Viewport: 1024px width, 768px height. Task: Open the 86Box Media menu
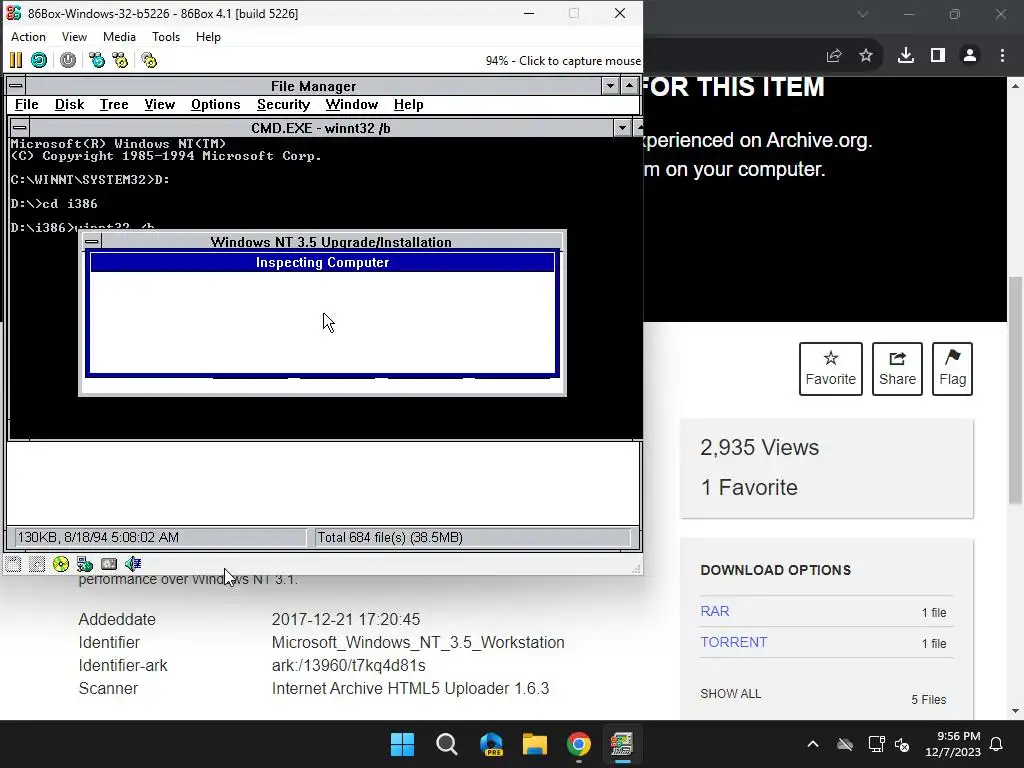(x=120, y=37)
